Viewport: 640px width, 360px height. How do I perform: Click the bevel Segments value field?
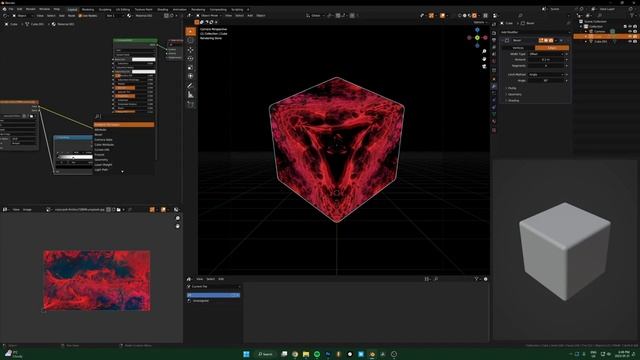click(546, 66)
